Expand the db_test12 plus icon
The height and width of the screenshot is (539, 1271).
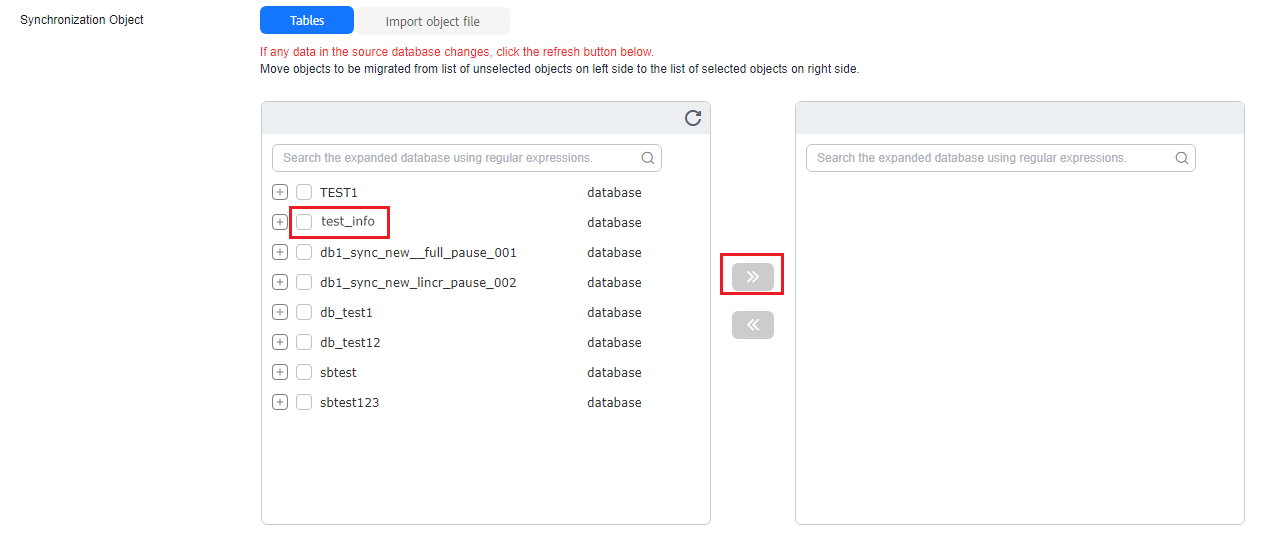[280, 342]
